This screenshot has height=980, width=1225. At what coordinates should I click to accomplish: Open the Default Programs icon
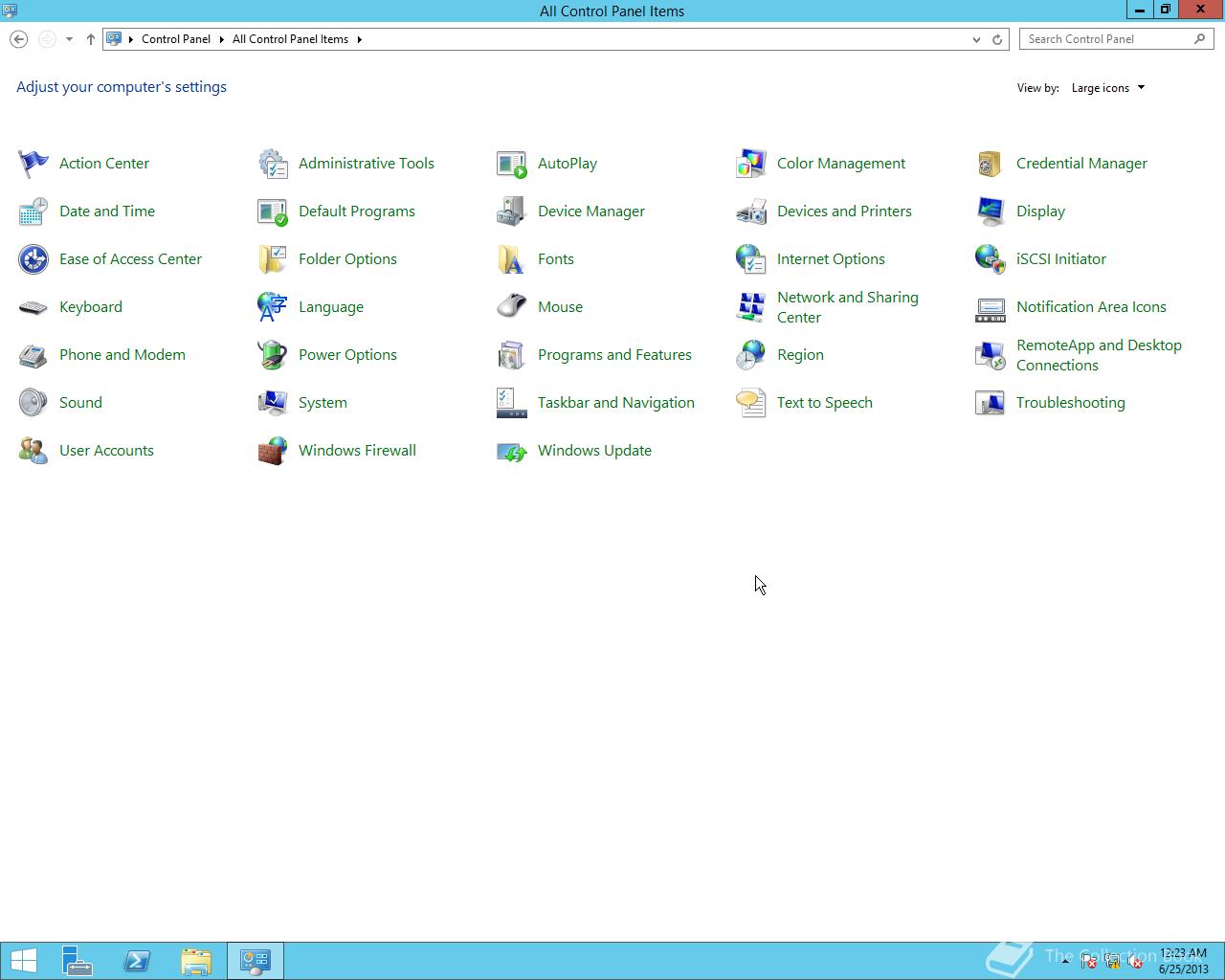coord(273,212)
